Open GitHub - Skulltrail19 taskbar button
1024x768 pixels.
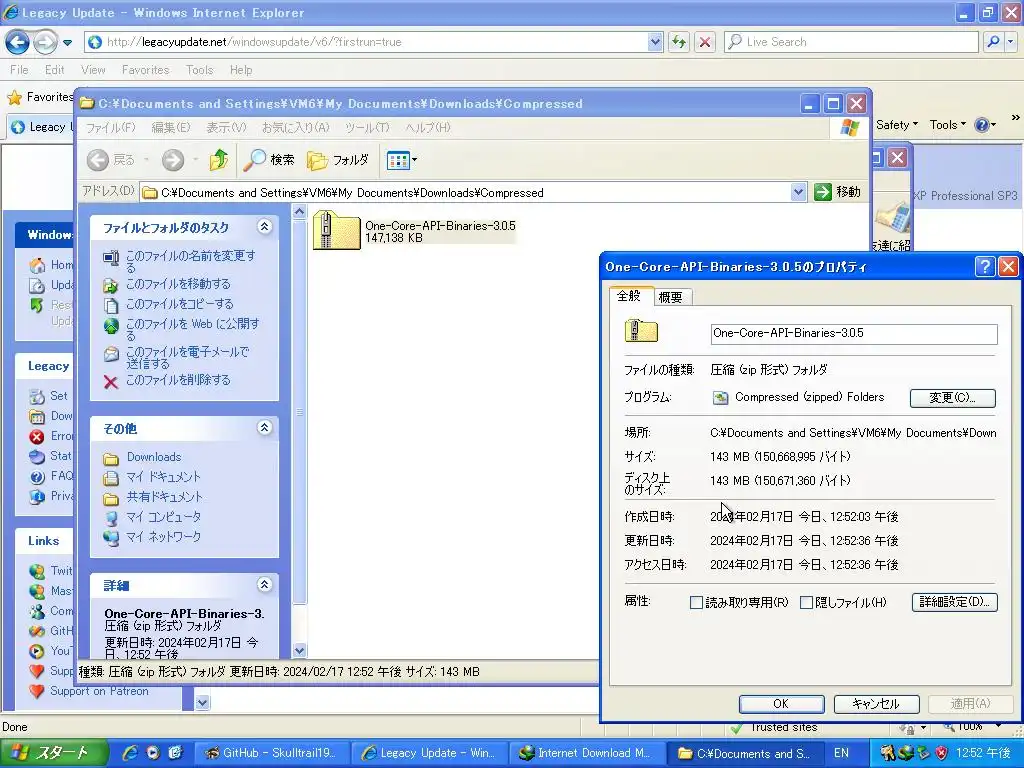coord(272,753)
